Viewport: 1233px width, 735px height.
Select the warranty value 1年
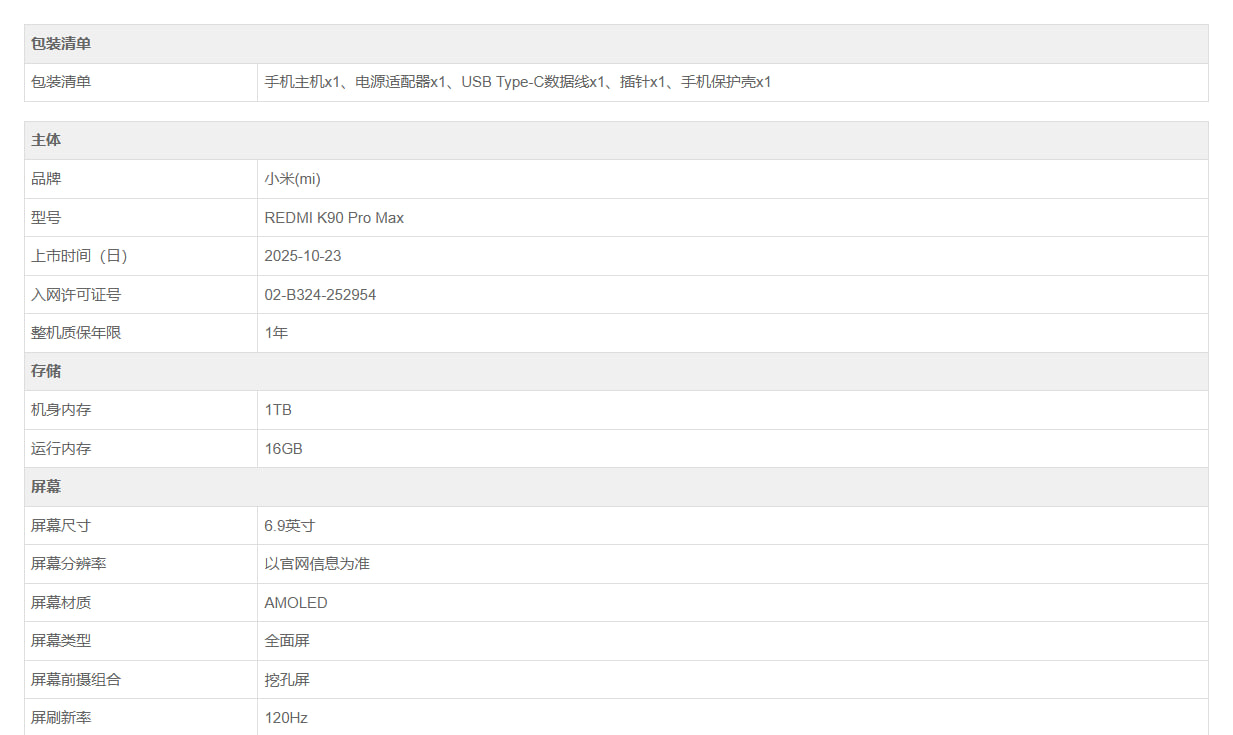tap(276, 333)
